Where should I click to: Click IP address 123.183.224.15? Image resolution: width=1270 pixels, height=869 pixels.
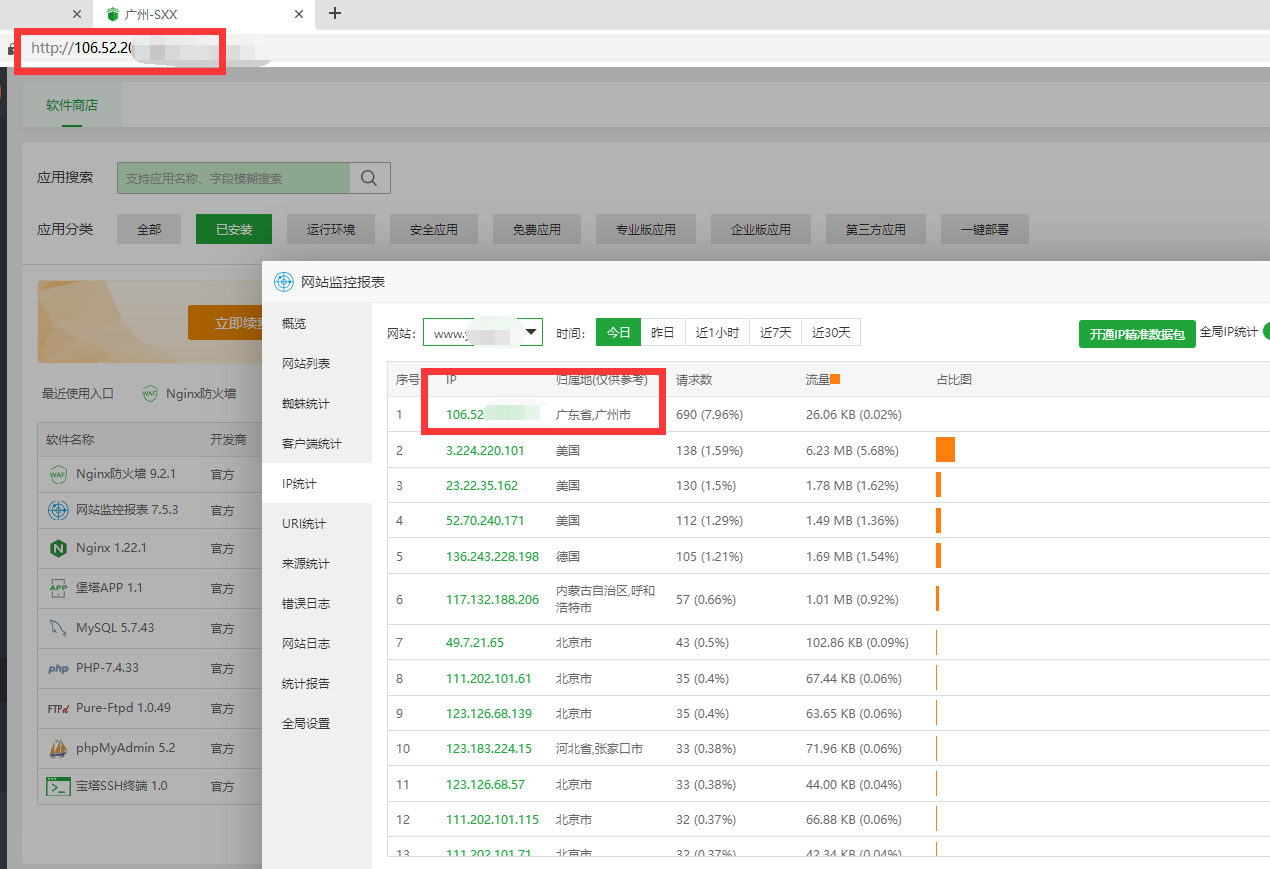tap(489, 748)
